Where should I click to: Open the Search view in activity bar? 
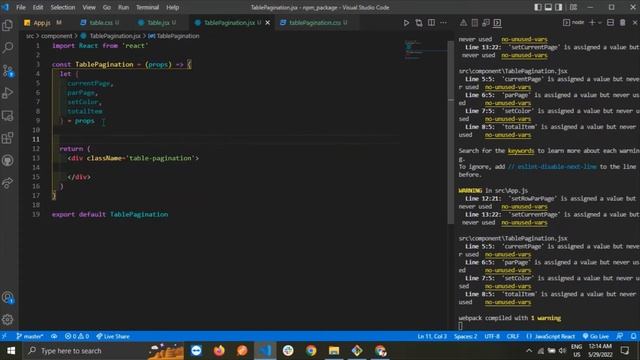(8, 47)
